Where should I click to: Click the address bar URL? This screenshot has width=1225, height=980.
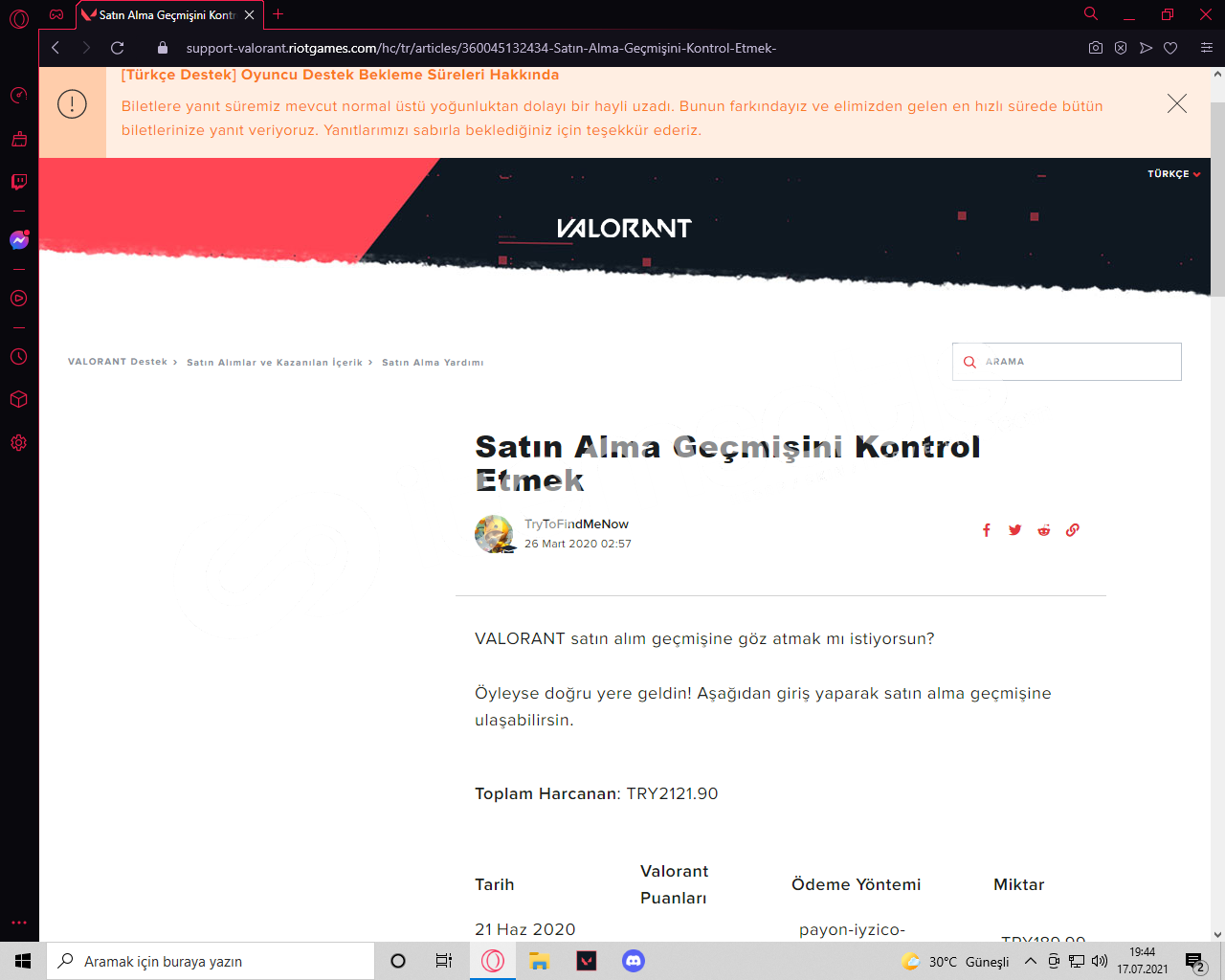click(481, 48)
